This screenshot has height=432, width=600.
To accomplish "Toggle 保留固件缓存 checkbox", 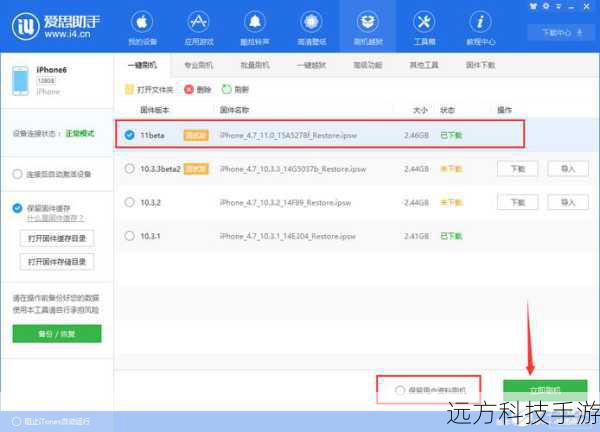I will tap(17, 208).
